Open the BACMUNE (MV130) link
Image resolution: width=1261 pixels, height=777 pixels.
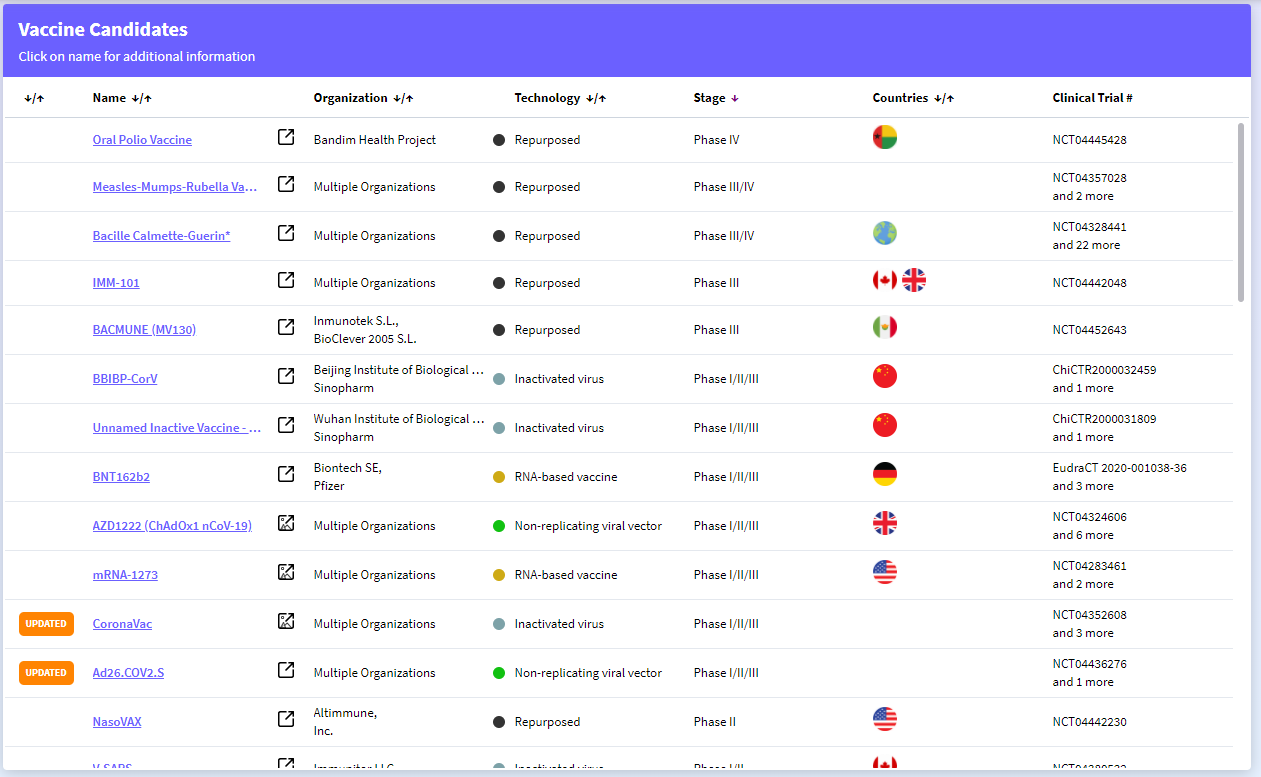click(144, 330)
